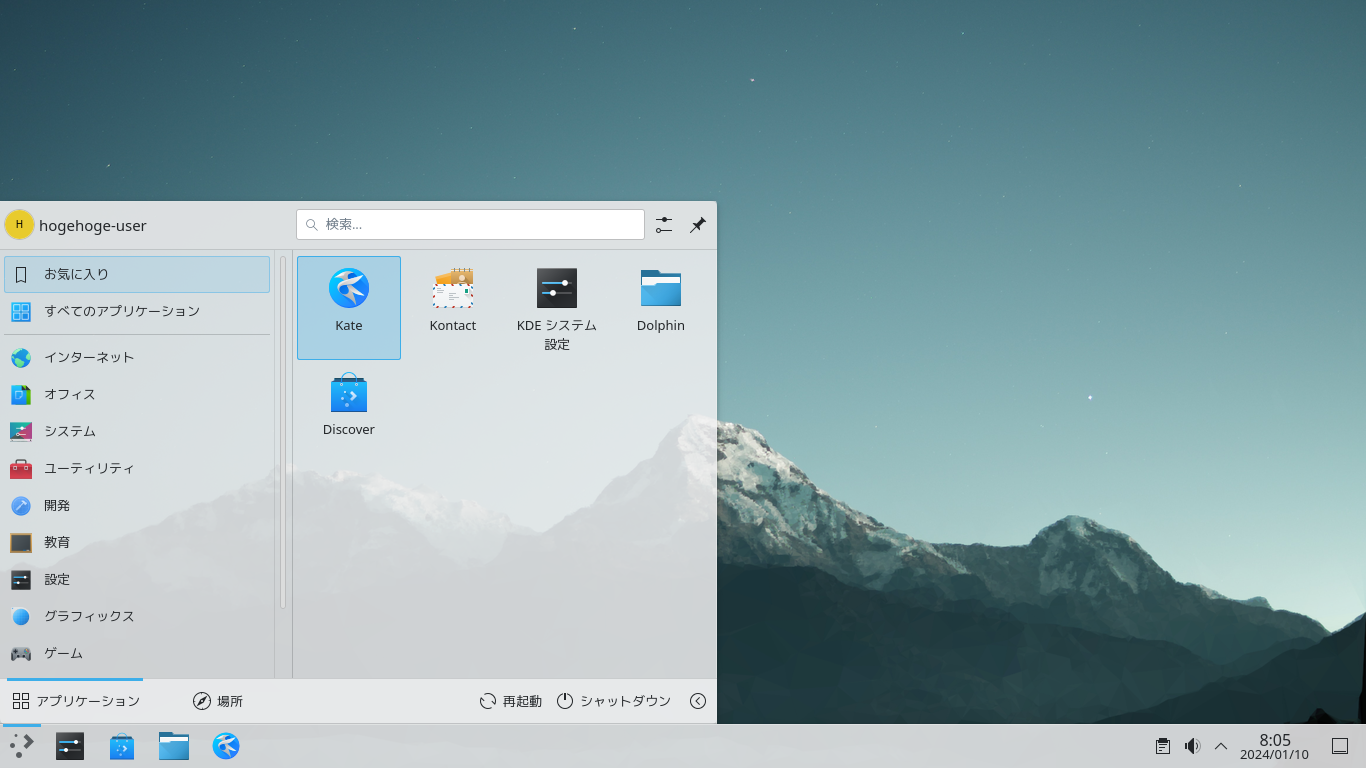Open the インターネット category

137,357
